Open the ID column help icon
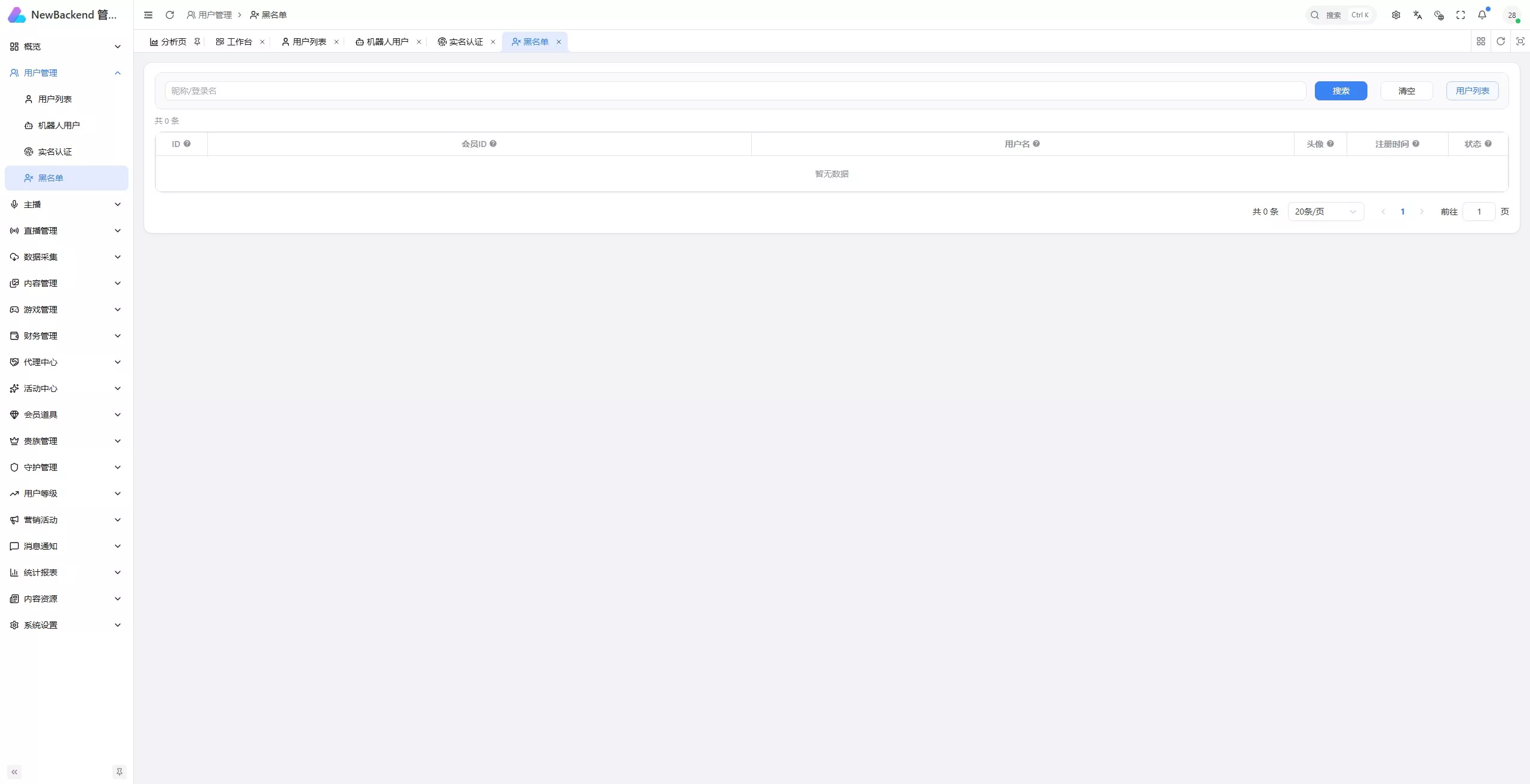Viewport: 1530px width, 784px height. [187, 143]
